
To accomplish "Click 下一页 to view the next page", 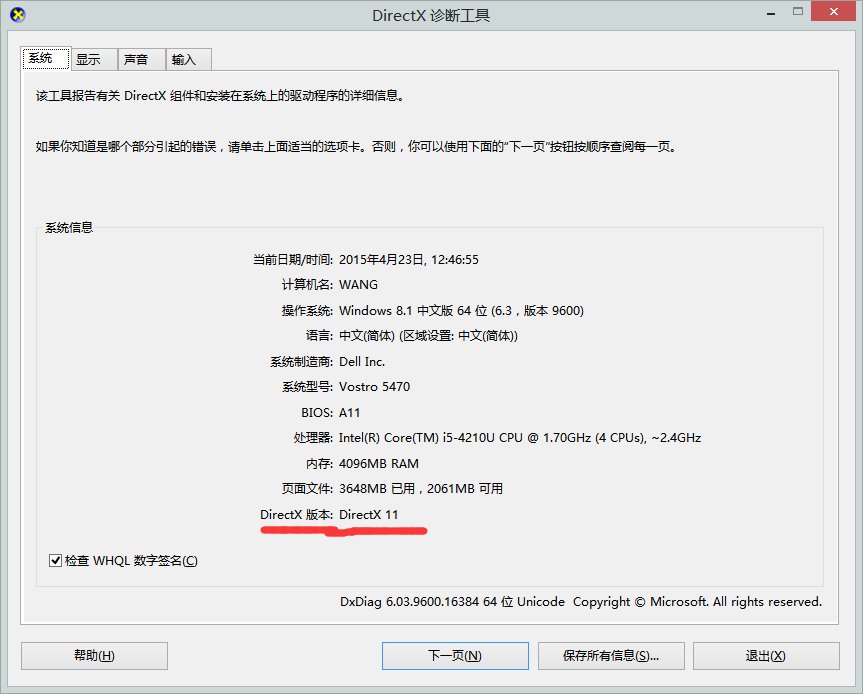I will point(455,655).
